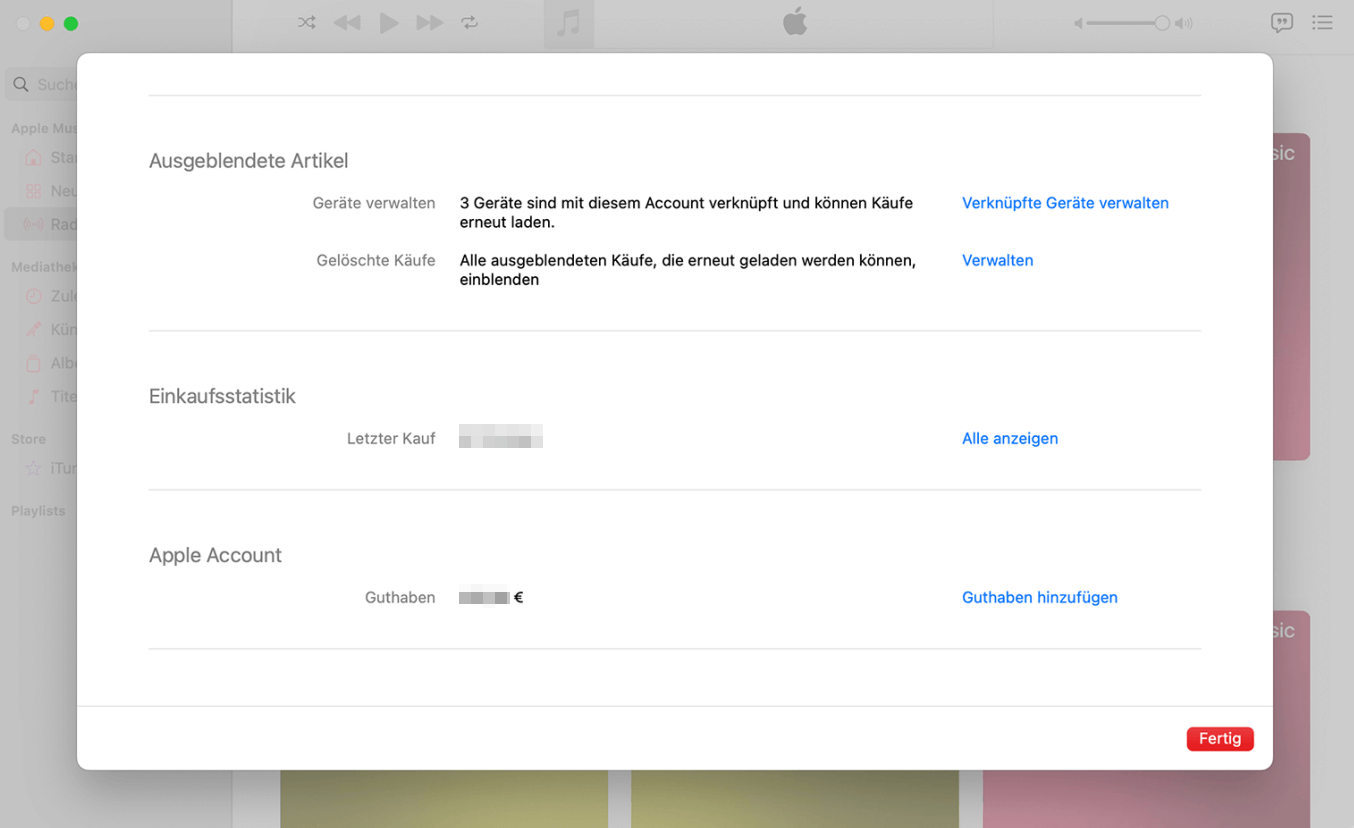Open Alle anzeigen purchase history

[x=1009, y=438]
